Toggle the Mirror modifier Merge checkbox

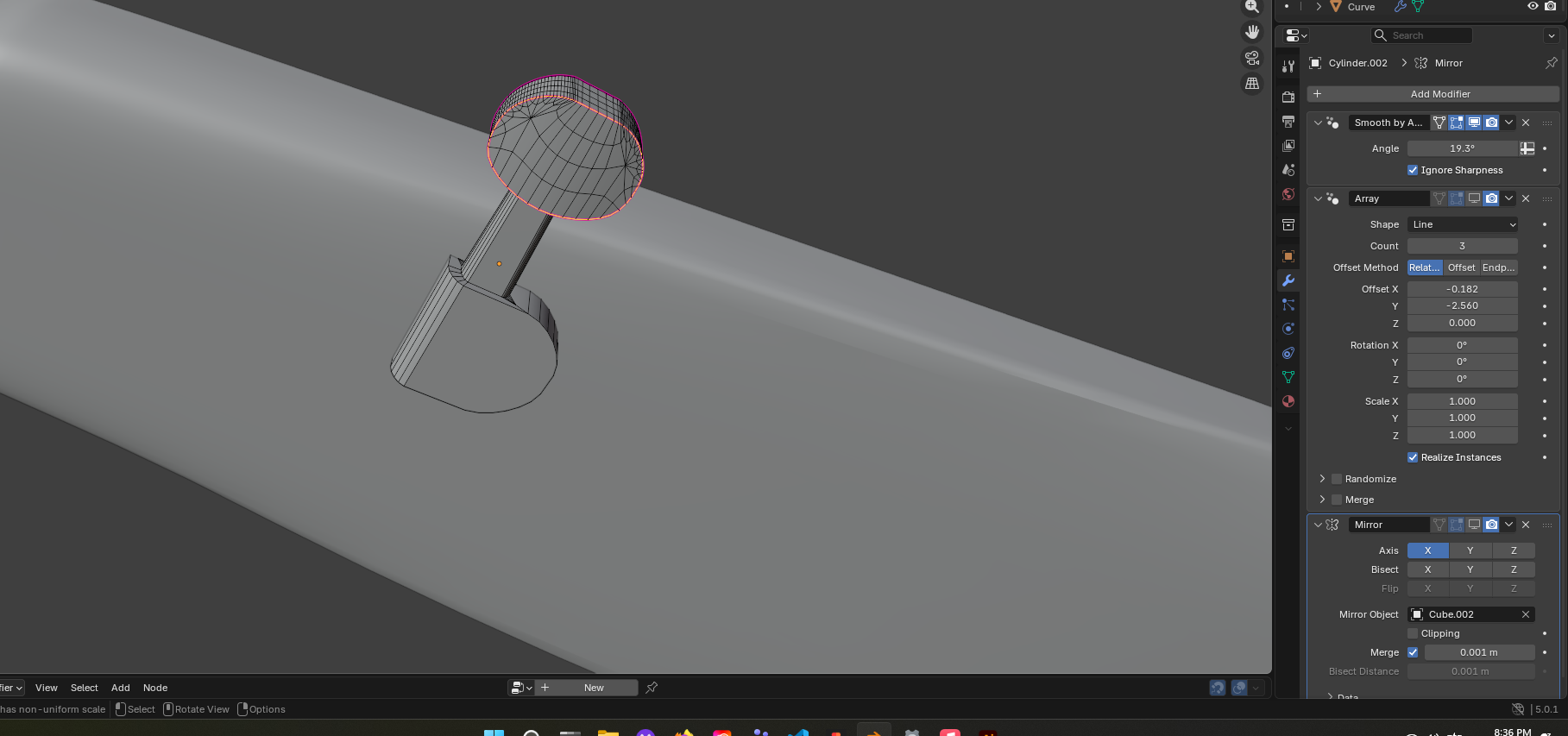(1413, 652)
